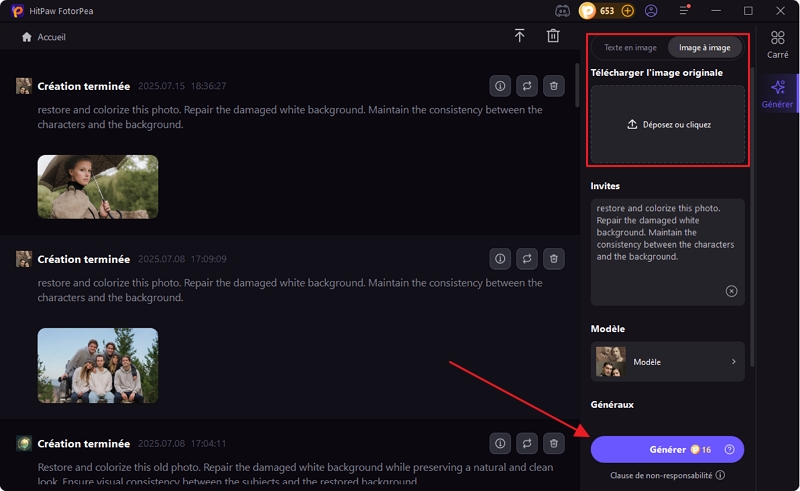Delete the 17:09:09 creation entry

point(553,259)
